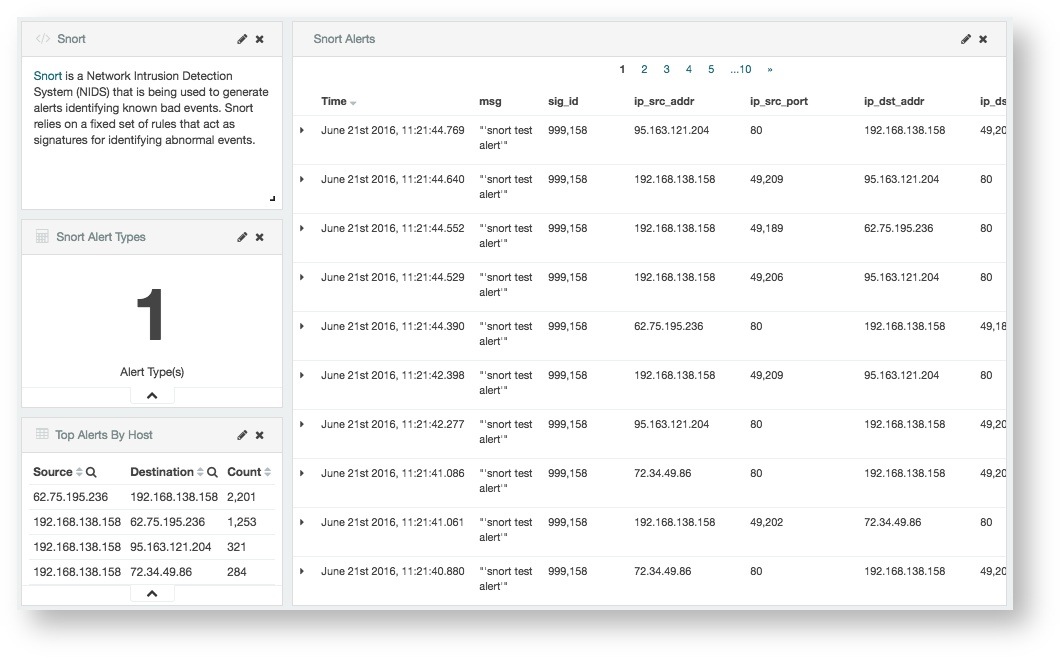Edit the Snort Alerts panel via pencil icon

[x=964, y=38]
